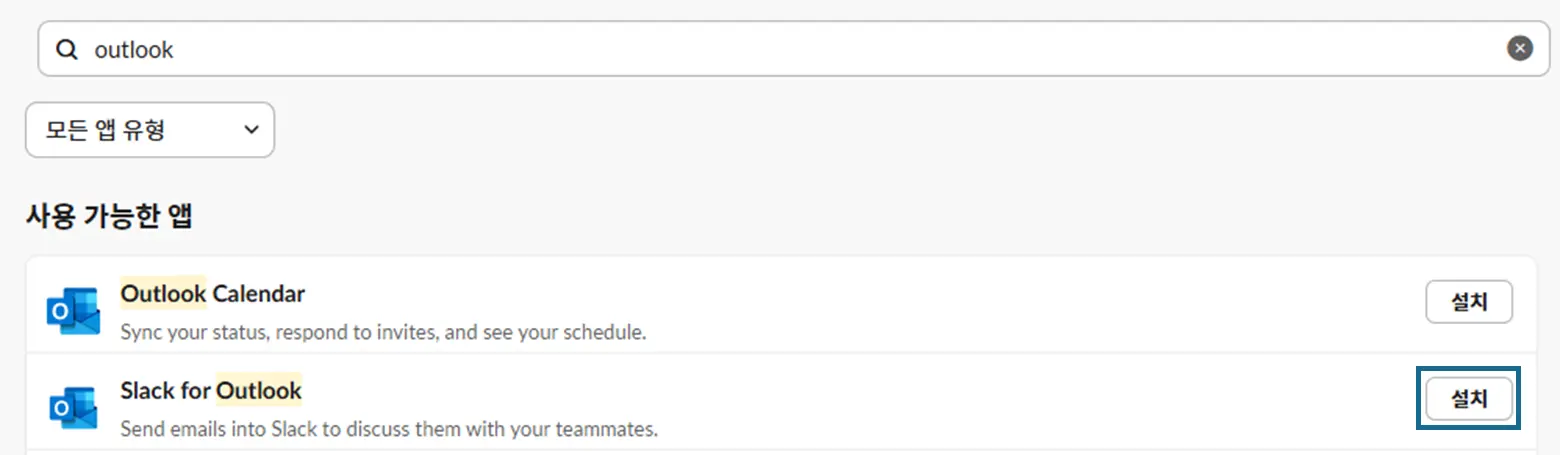Clear the search with the X icon
Screen dimensions: 1560x455
coord(1519,48)
